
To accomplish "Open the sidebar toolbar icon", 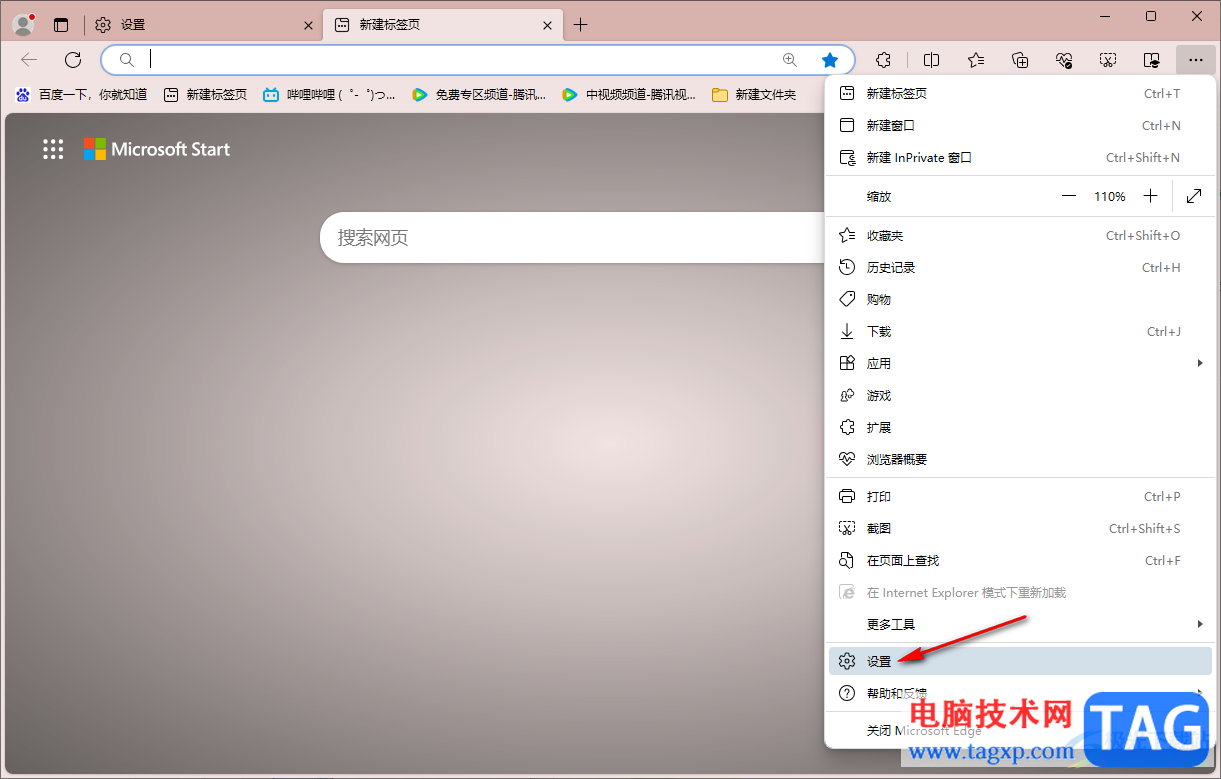I will click(1152, 60).
